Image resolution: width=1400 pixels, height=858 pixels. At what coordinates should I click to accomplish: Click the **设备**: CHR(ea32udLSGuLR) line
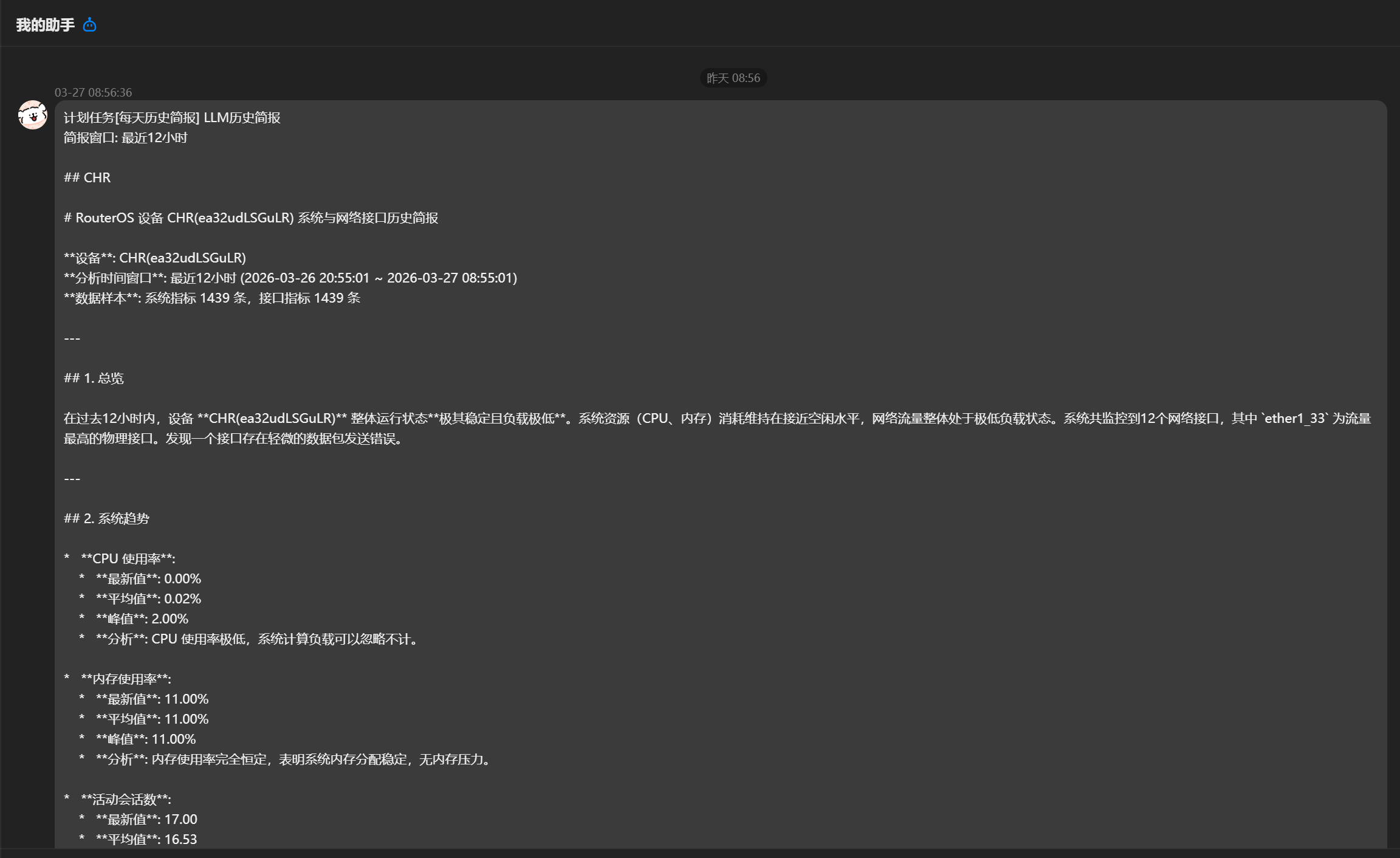coord(155,258)
